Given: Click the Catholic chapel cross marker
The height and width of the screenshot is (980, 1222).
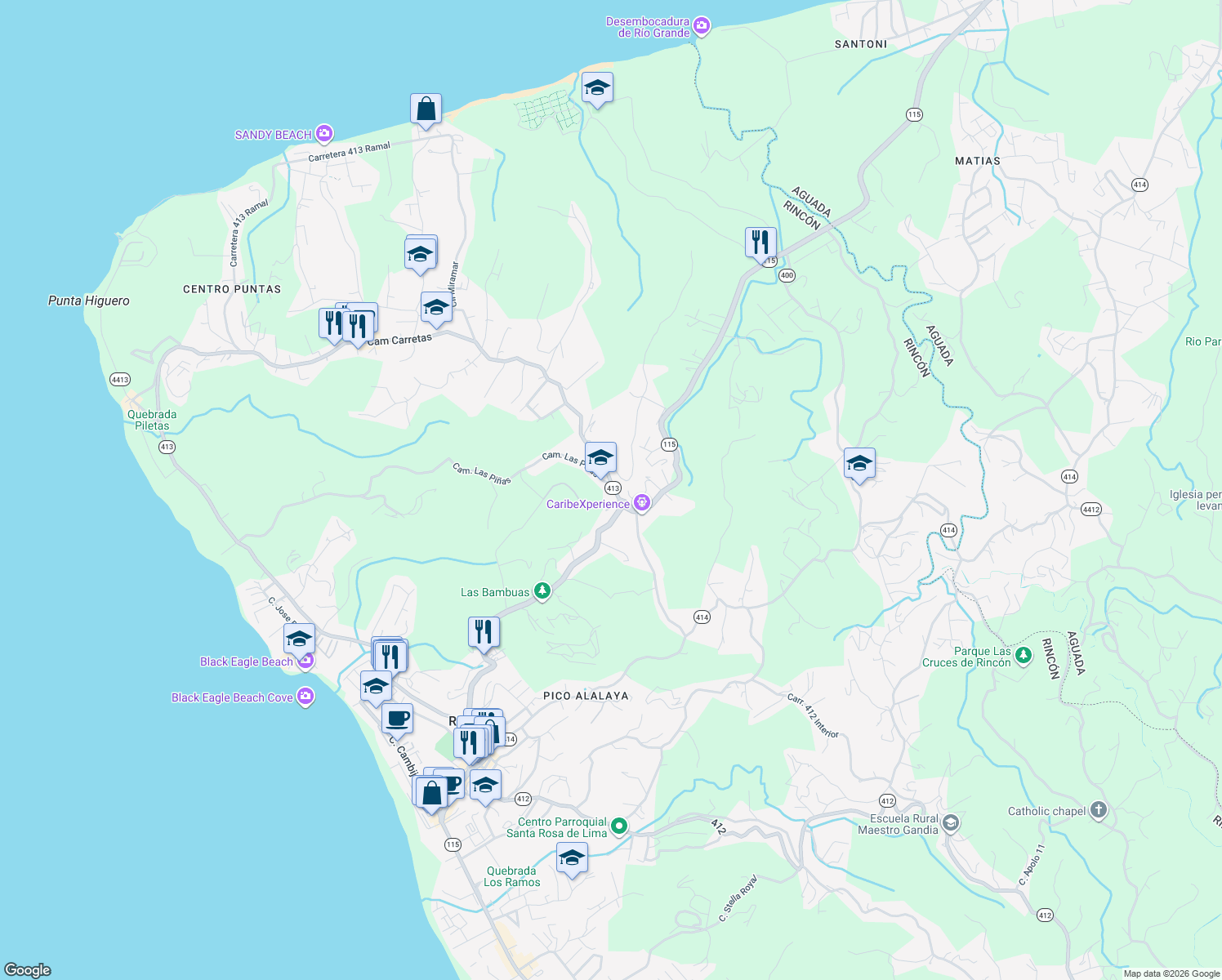Looking at the screenshot, I should tap(1099, 810).
